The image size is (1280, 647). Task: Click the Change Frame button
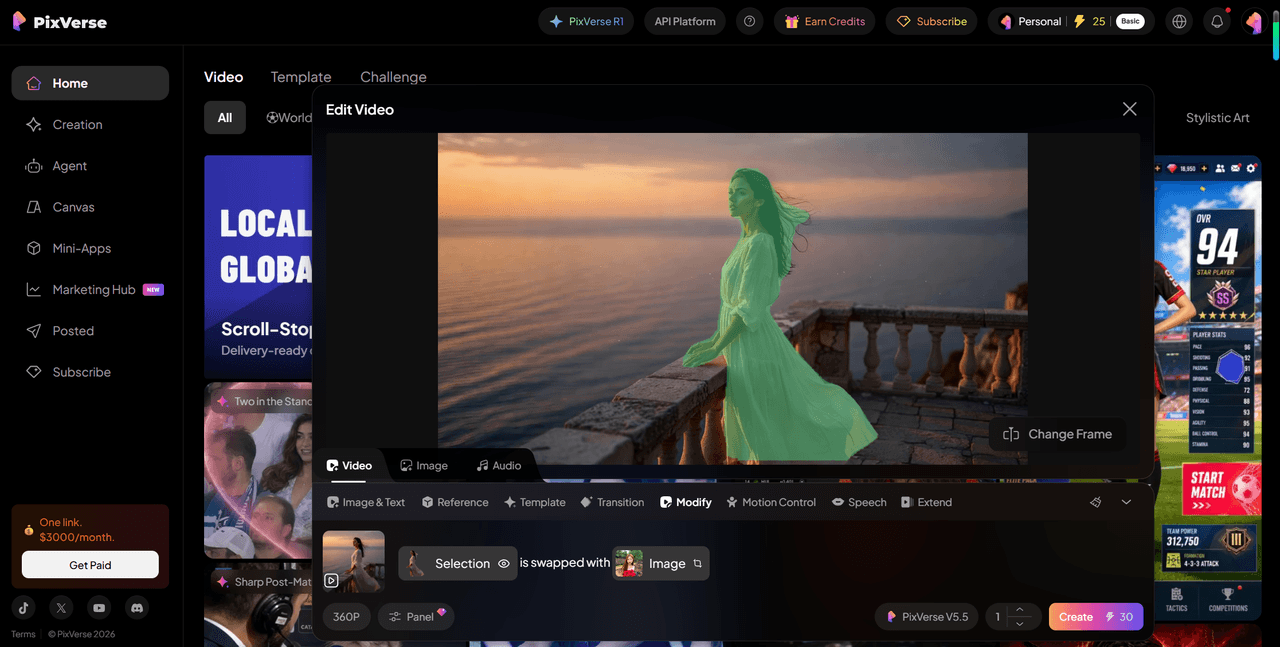pos(1058,434)
